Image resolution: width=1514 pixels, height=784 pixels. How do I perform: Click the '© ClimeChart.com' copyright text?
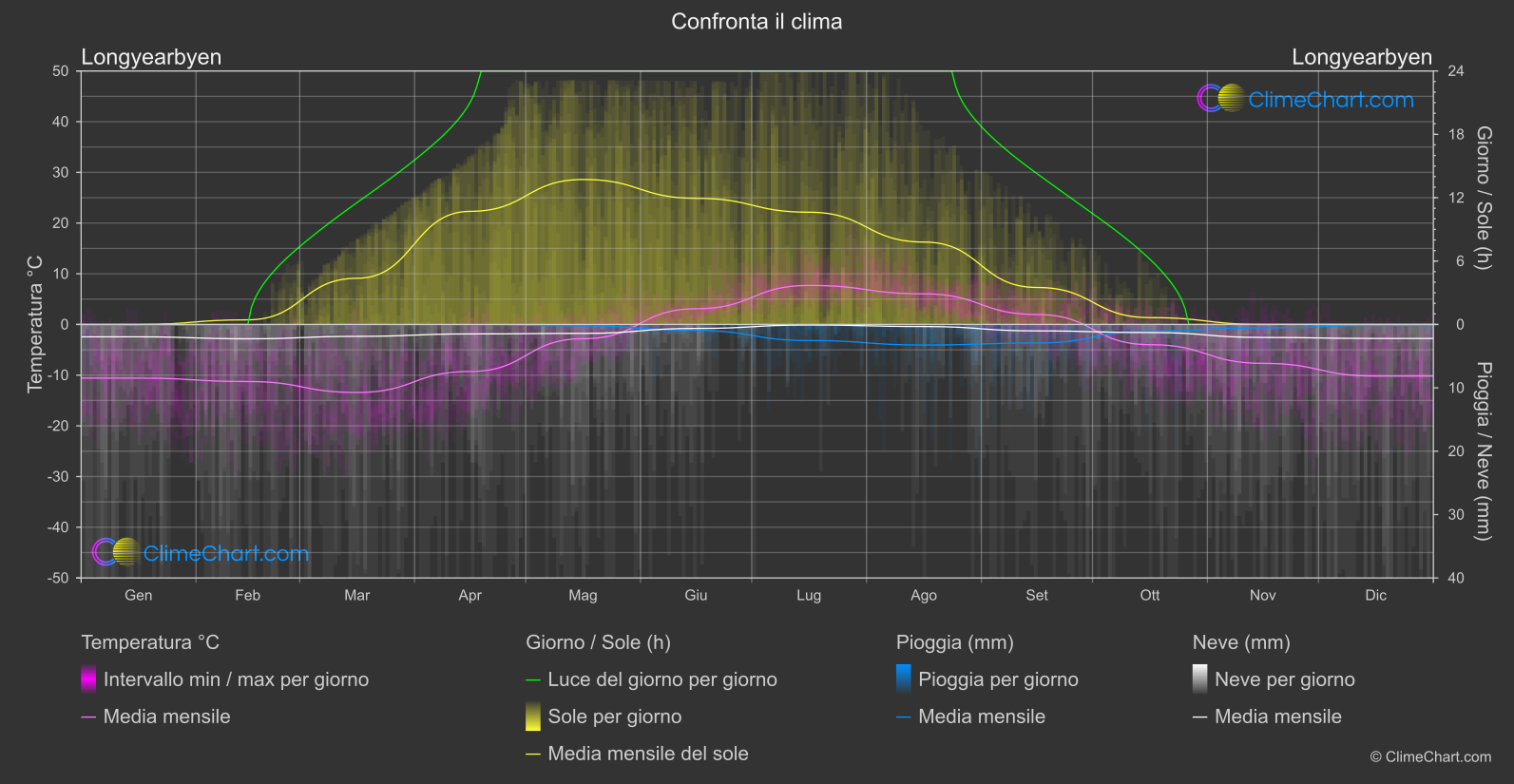tap(1430, 756)
